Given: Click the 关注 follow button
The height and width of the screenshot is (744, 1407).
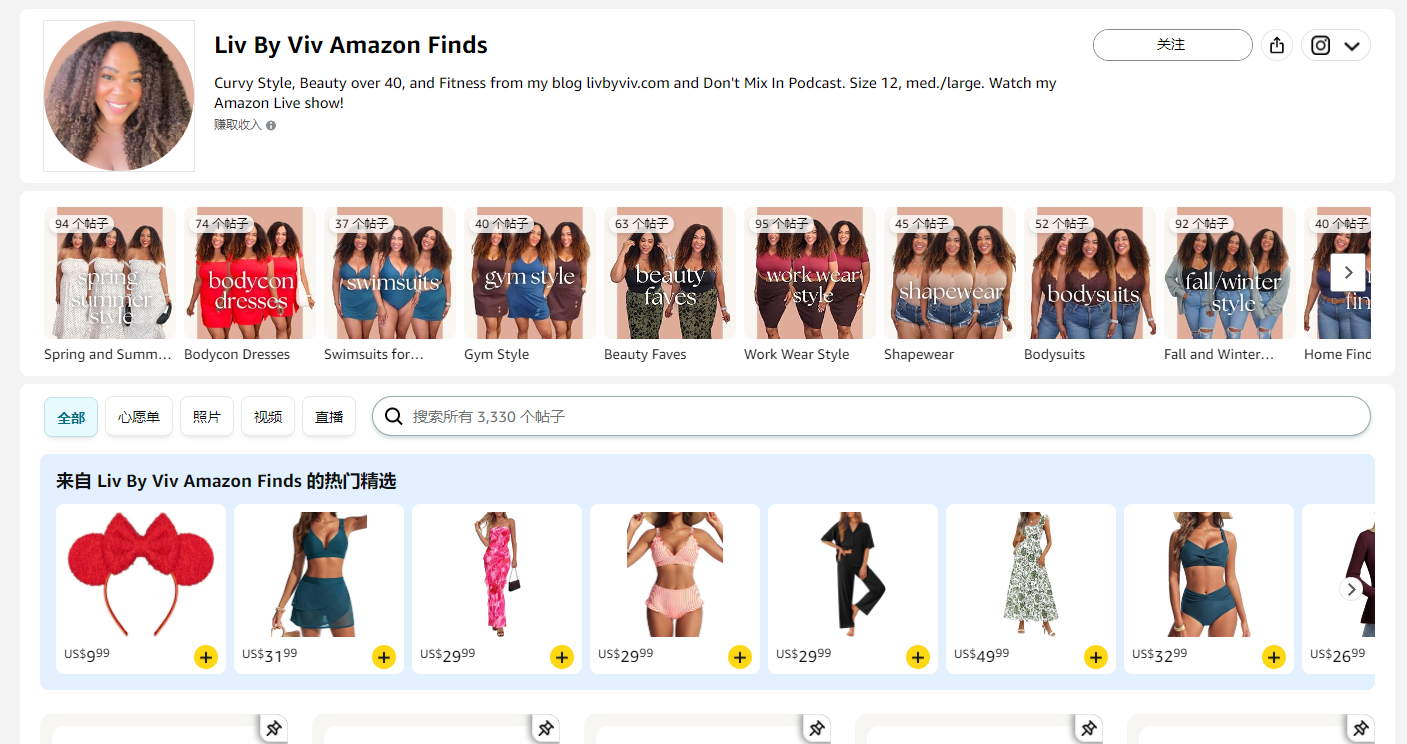Looking at the screenshot, I should [x=1172, y=45].
